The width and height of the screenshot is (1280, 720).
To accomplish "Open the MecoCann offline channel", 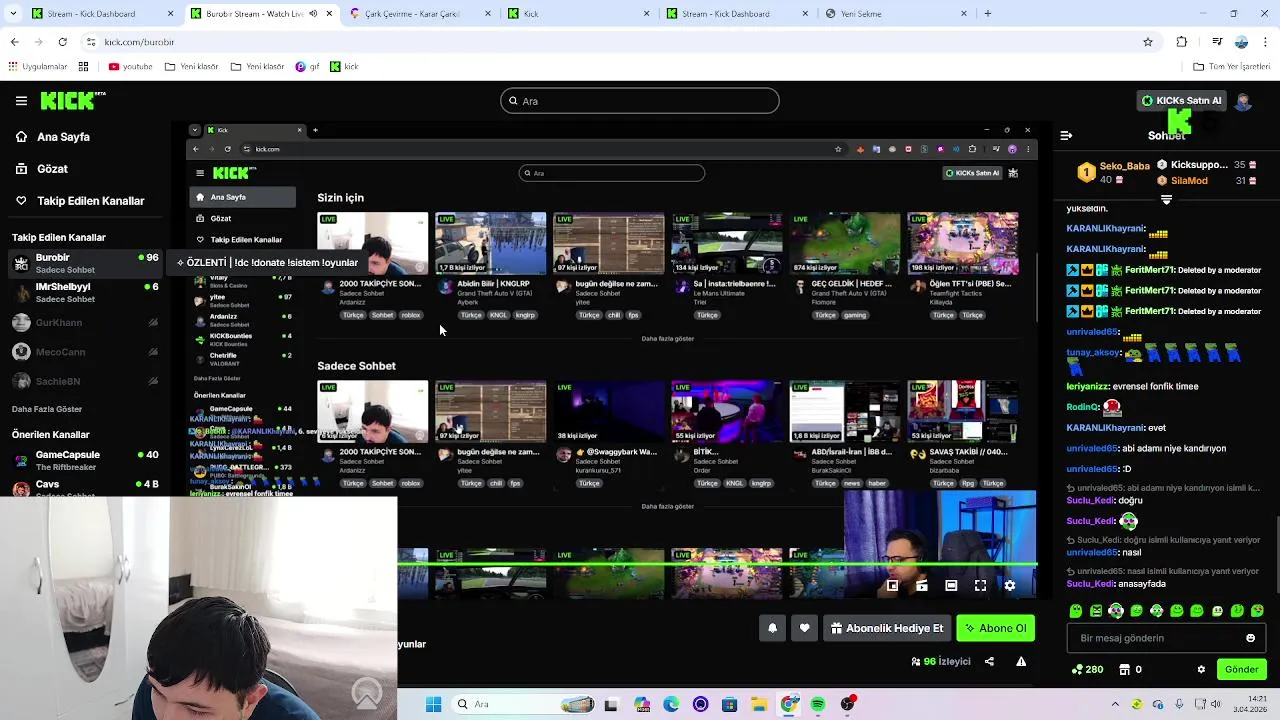I will (85, 352).
